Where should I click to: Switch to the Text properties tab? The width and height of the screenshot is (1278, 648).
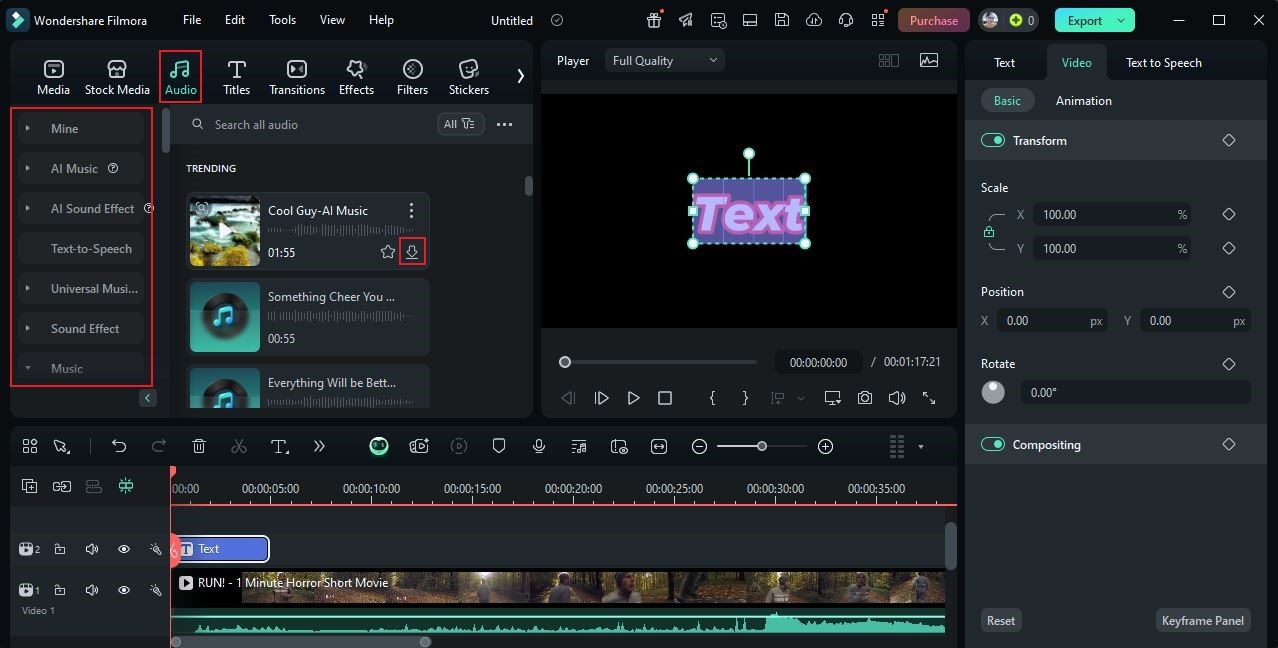[x=1004, y=62]
